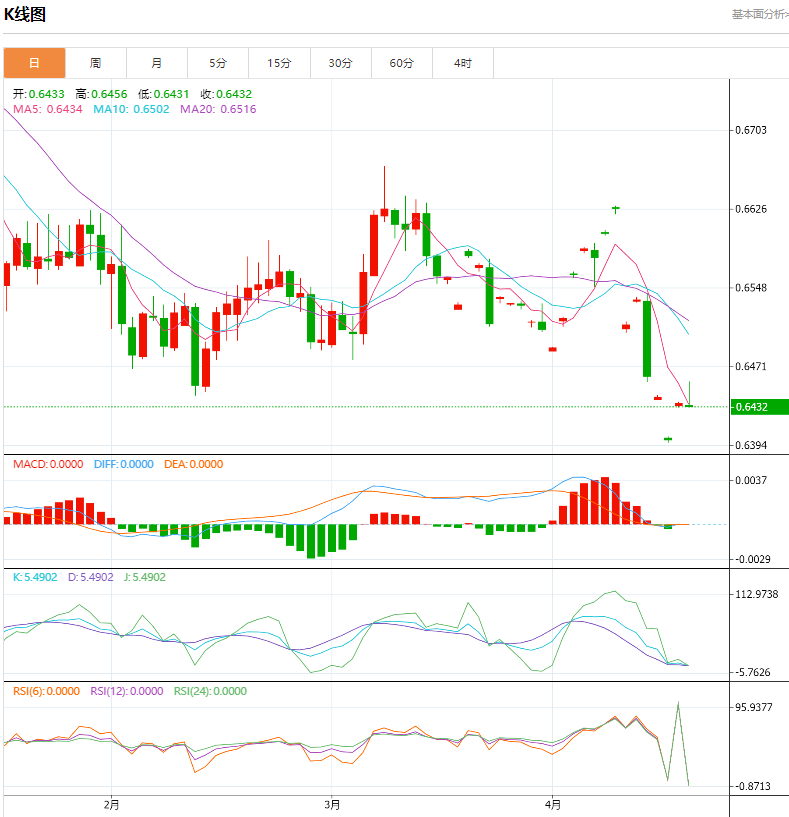Switch to the 周 weekly tab
Viewport: 789px width, 817px height.
(x=95, y=63)
